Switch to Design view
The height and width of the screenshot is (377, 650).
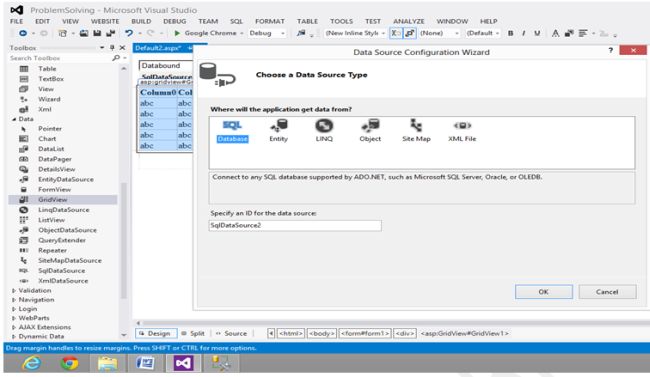[x=155, y=333]
